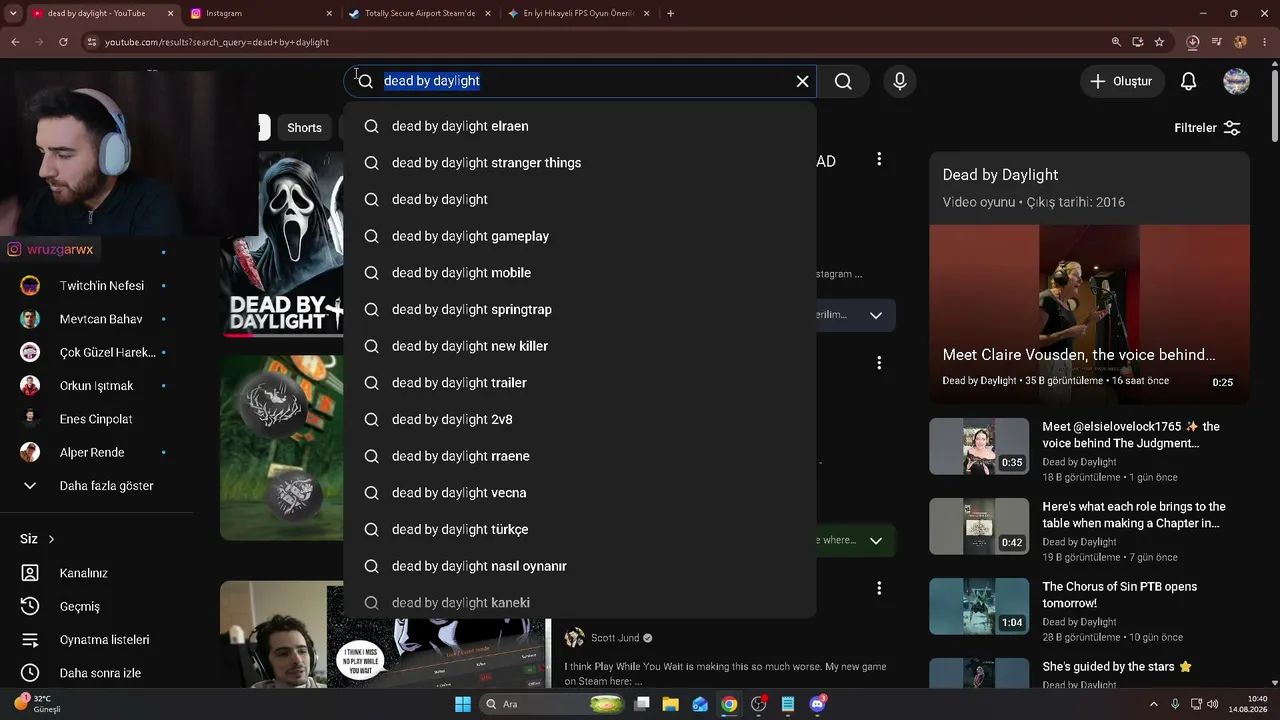Choose 'dead by daylight vecna' suggestion
Image resolution: width=1280 pixels, height=720 pixels.
pyautogui.click(x=580, y=493)
